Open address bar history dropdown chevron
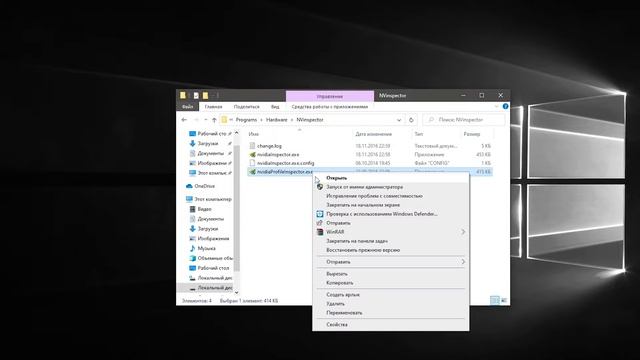The width and height of the screenshot is (640, 360). (399, 120)
